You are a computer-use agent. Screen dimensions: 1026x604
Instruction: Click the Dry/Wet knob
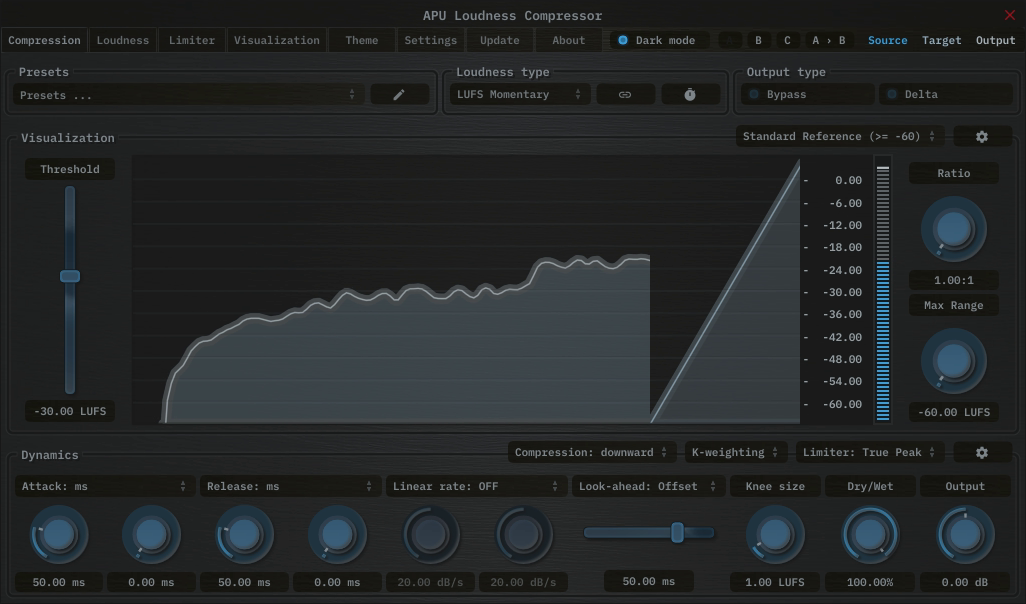[x=870, y=535]
